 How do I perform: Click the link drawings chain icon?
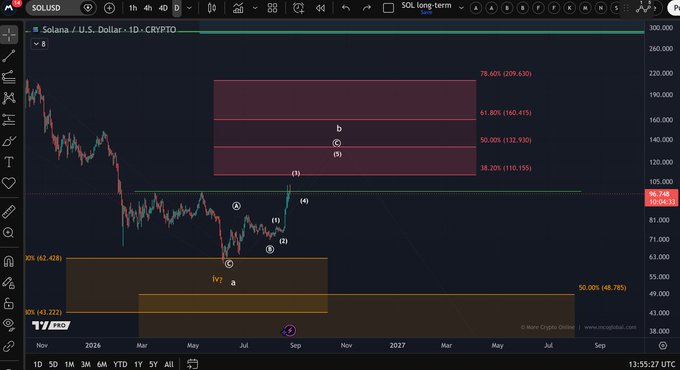[9, 346]
